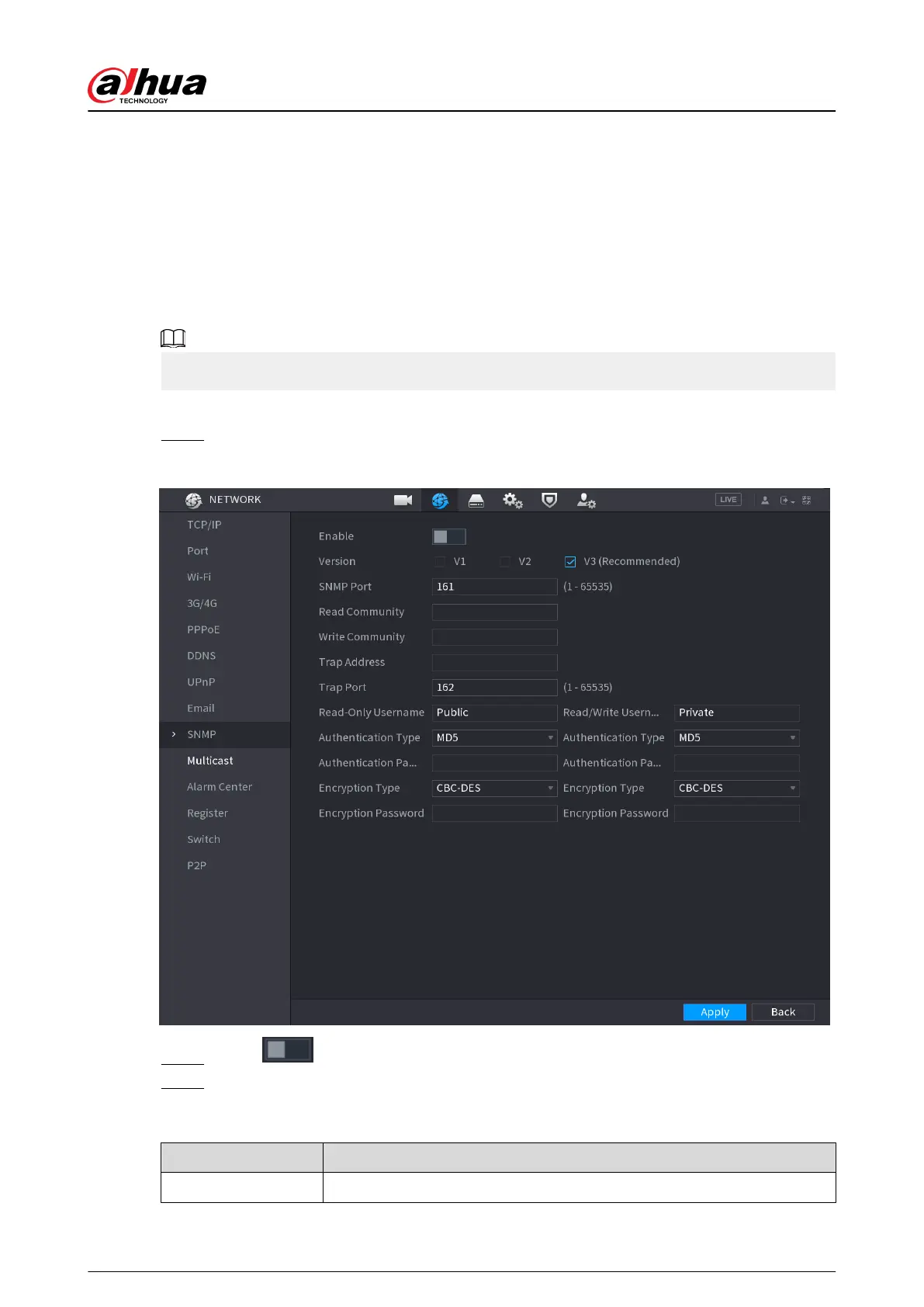Viewport: 924px width, 1307px height.
Task: Click the Trap Address field
Action: (x=494, y=662)
